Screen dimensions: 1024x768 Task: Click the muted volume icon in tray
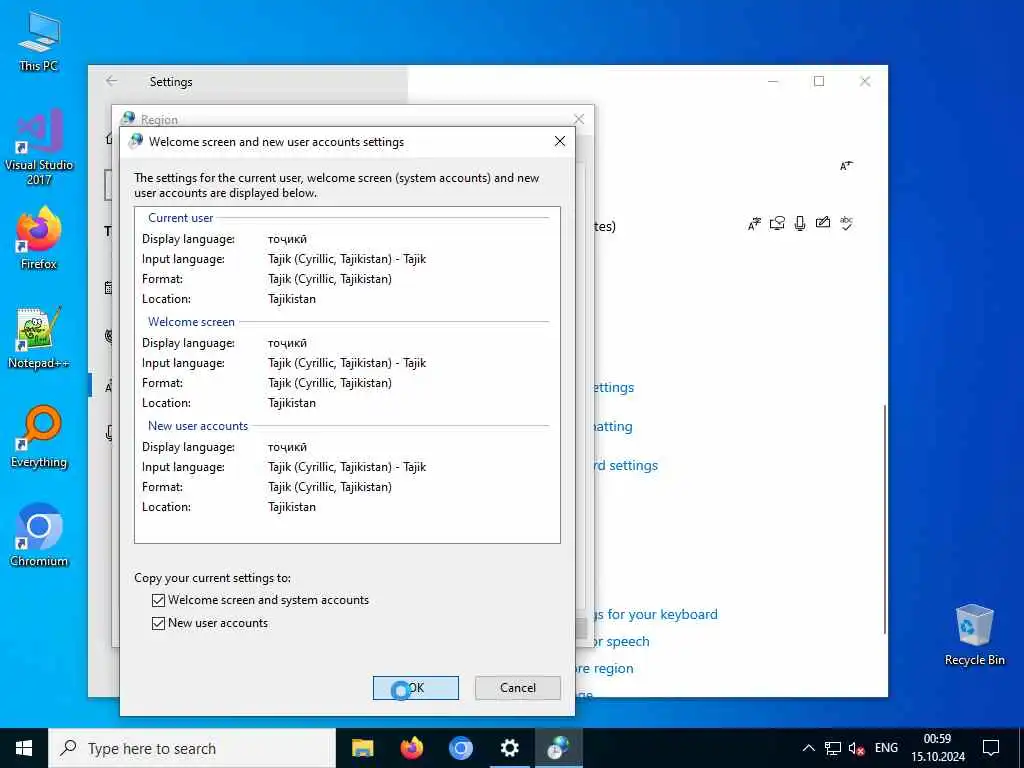(x=856, y=748)
